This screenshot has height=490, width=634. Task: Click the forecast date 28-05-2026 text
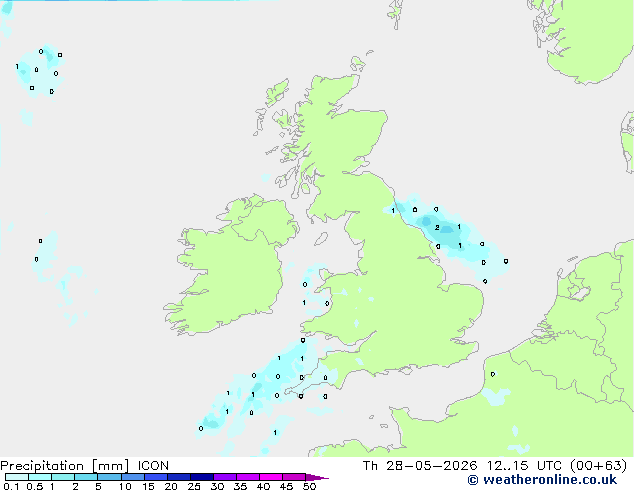pyautogui.click(x=432, y=466)
